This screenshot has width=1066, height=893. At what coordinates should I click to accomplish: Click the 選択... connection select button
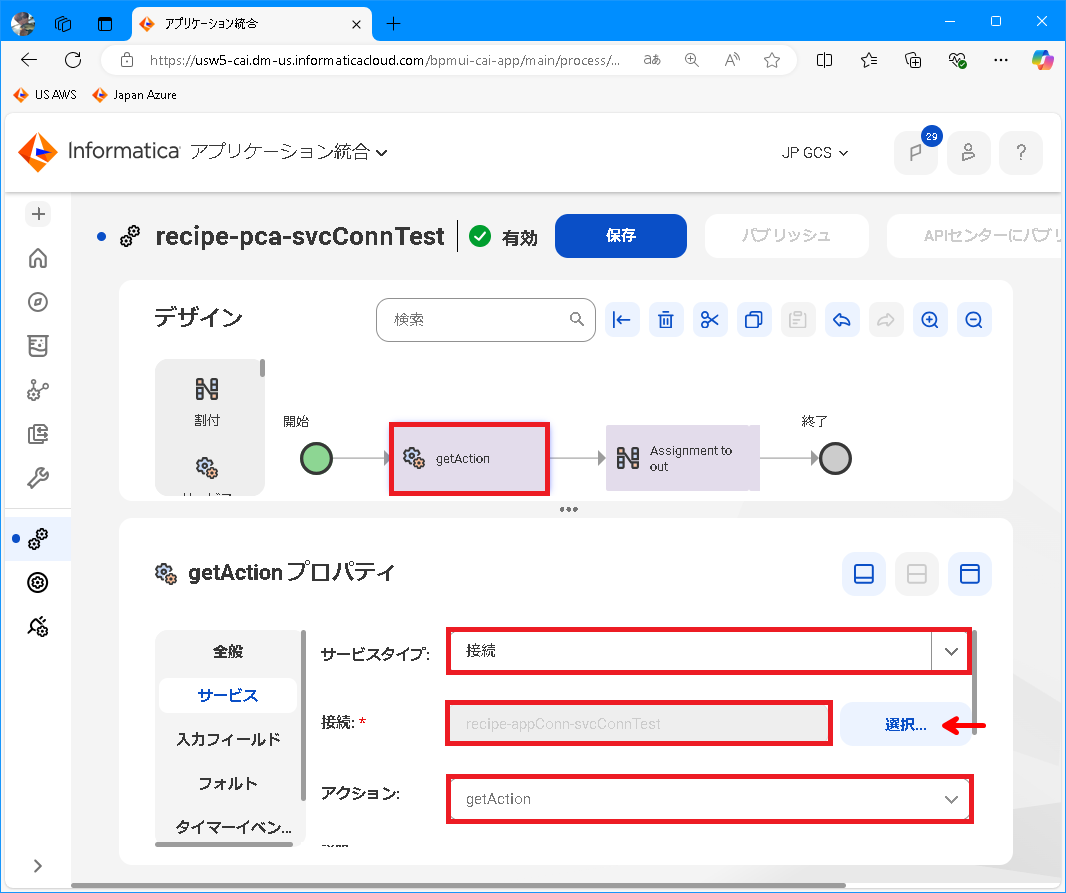(x=905, y=724)
